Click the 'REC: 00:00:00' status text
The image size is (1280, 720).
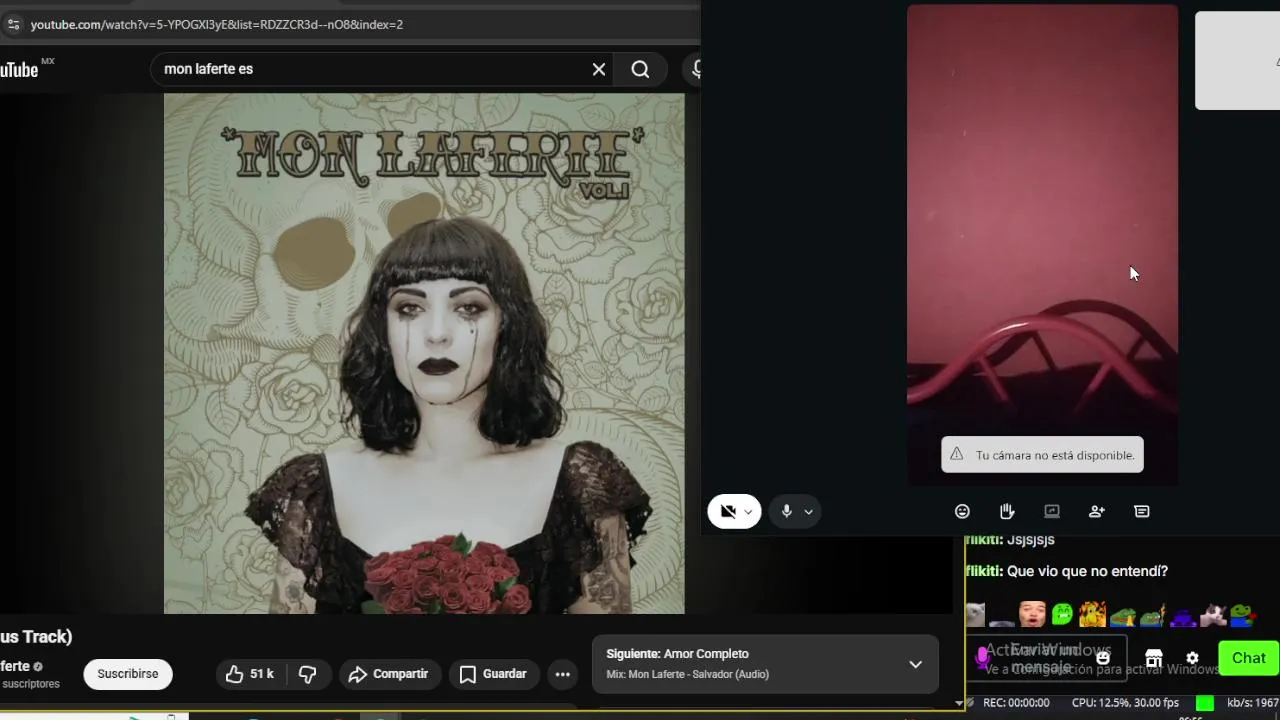(x=1016, y=703)
